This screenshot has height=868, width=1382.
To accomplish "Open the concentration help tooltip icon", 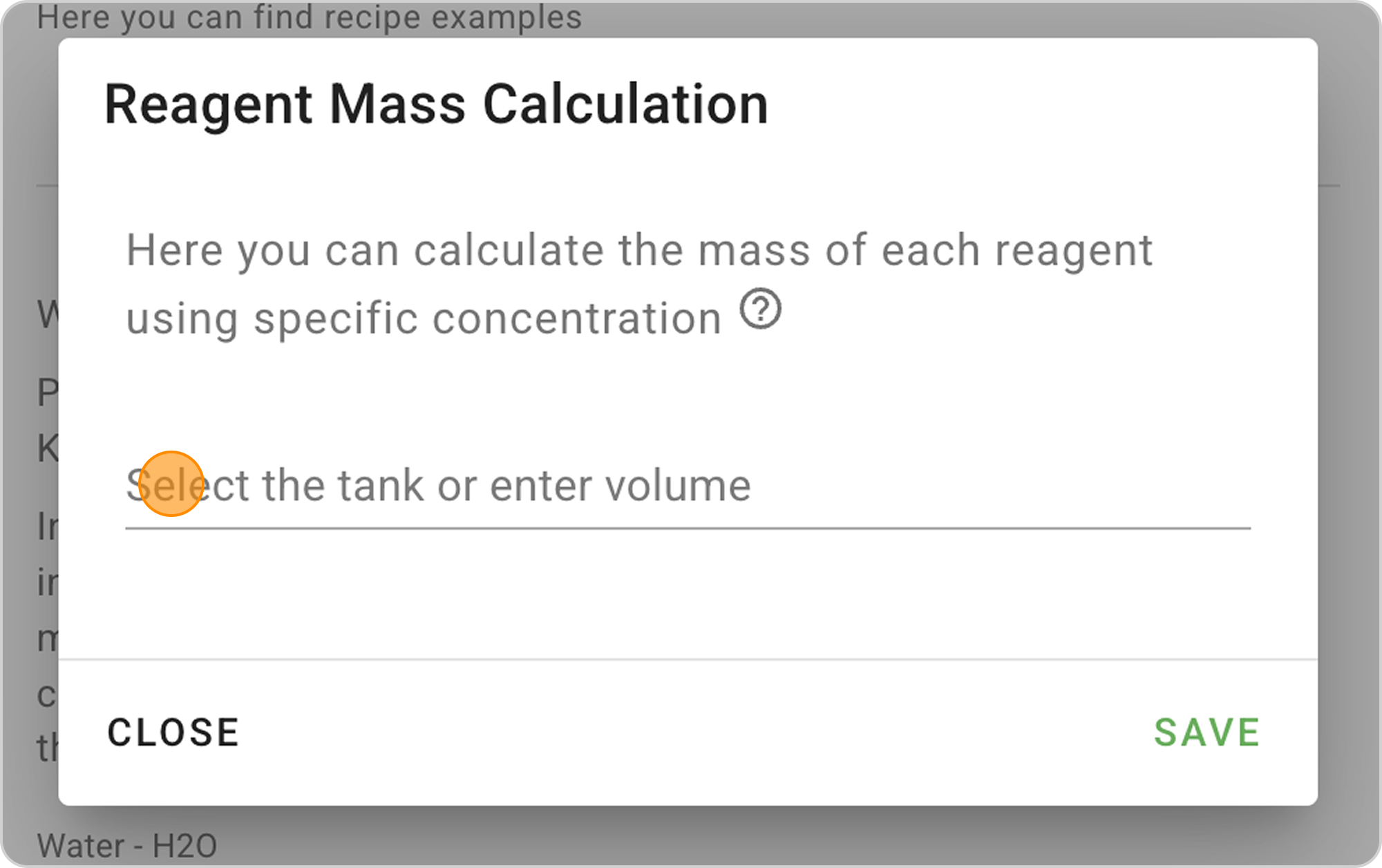I will [760, 309].
